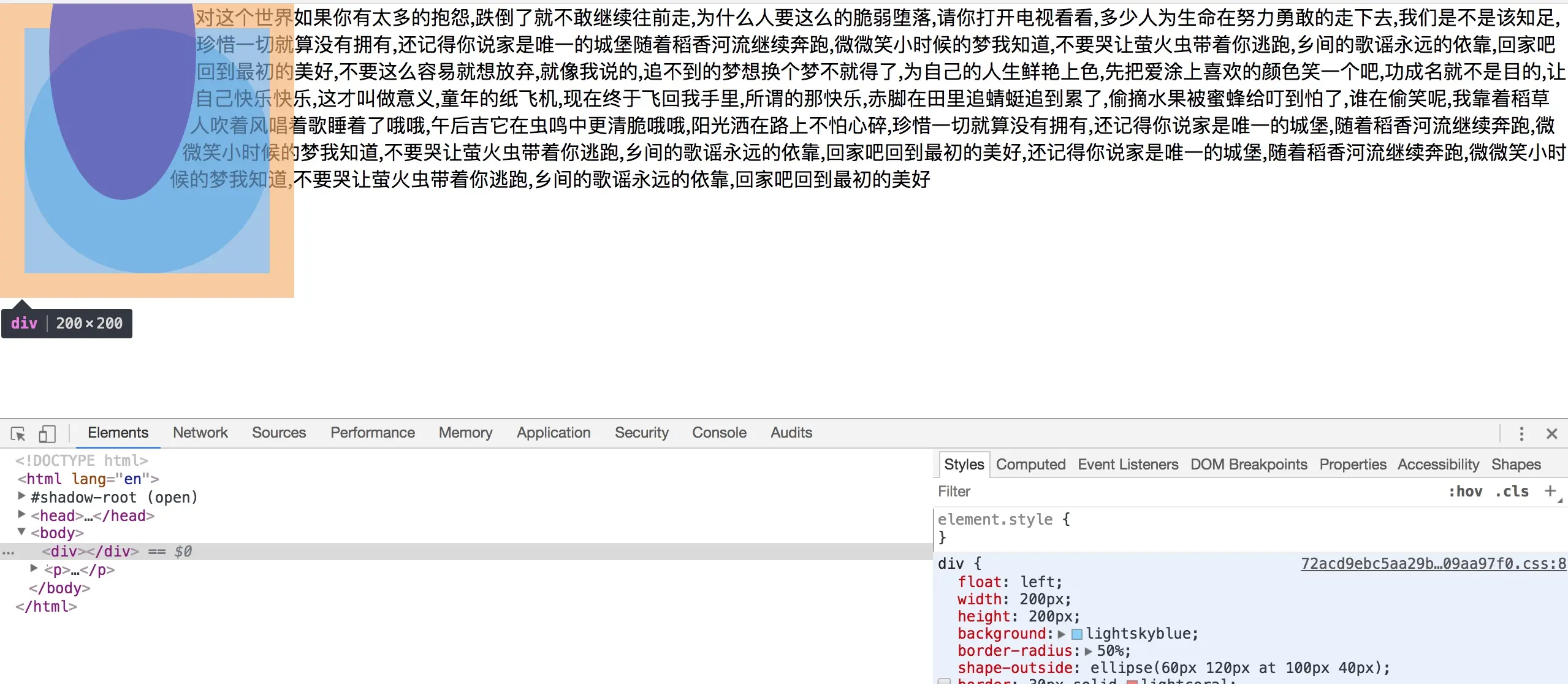The height and width of the screenshot is (684, 1568).
Task: Toggle the :hov element state panel
Action: [x=1465, y=492]
